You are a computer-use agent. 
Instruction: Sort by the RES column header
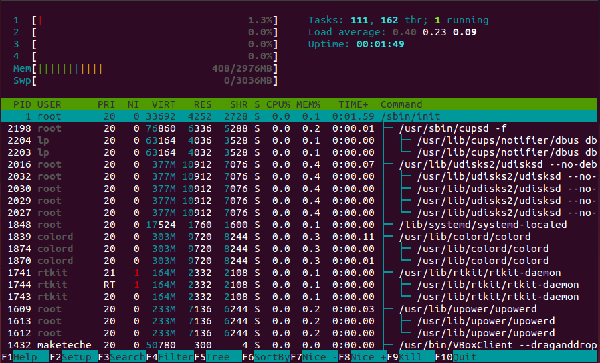click(202, 104)
